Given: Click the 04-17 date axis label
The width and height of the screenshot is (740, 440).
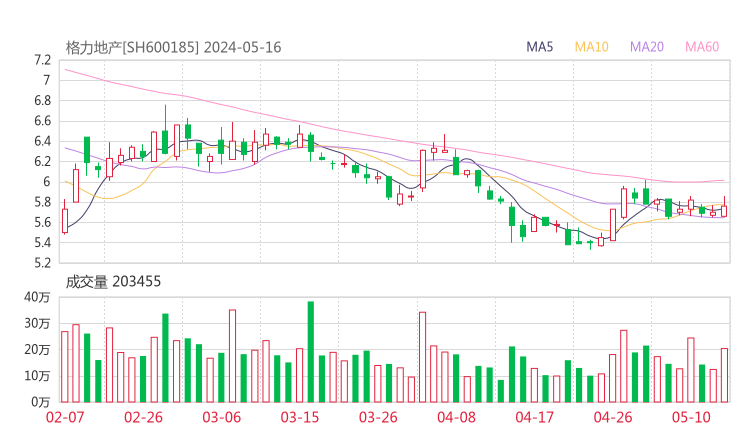Looking at the screenshot, I should tap(535, 417).
